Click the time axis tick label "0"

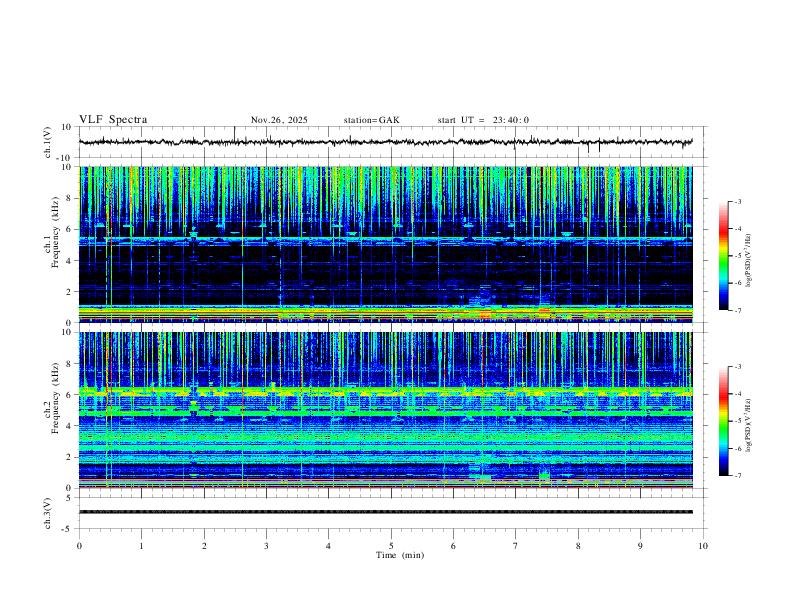coord(79,546)
